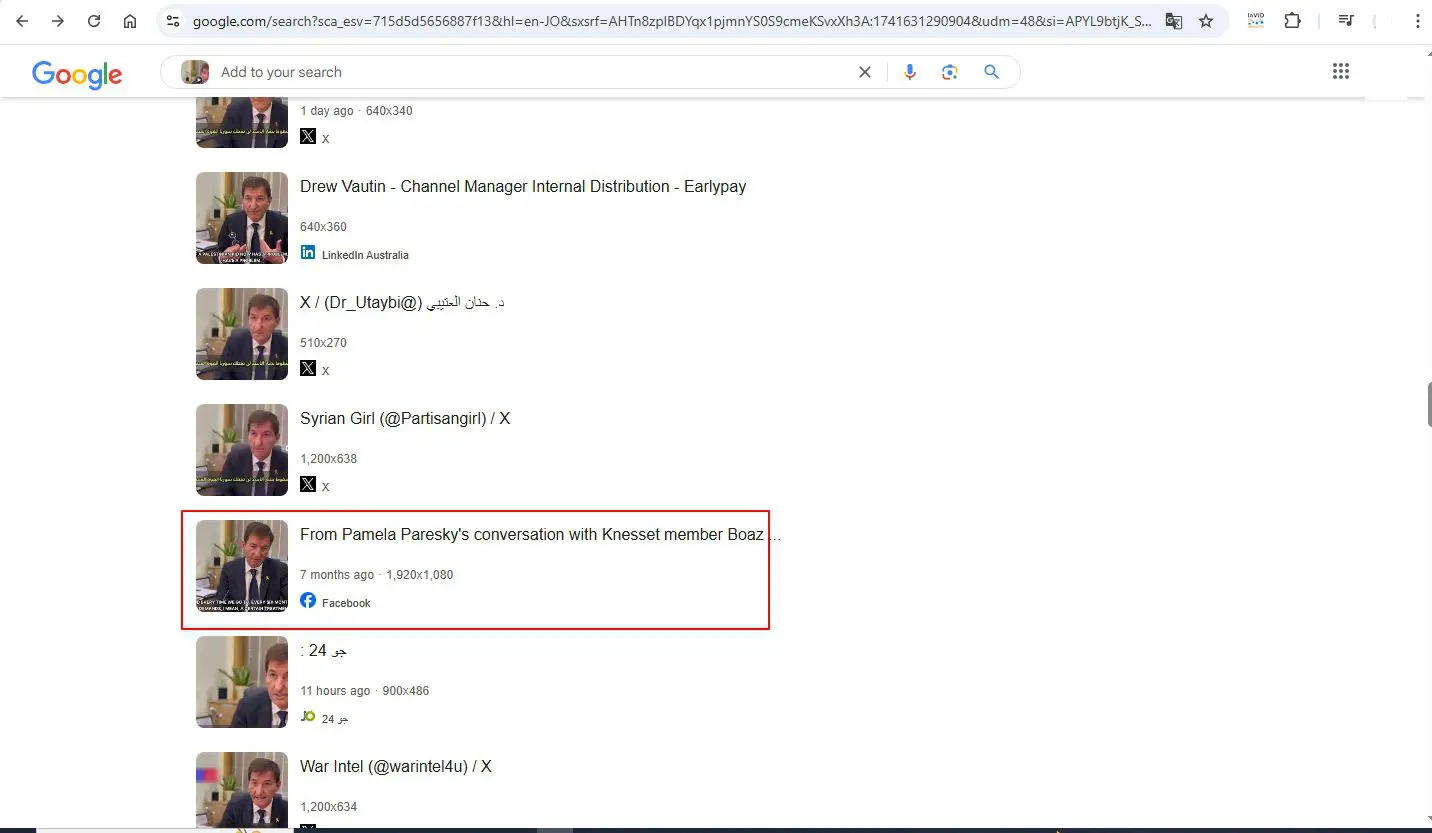1432x833 pixels.
Task: Go forward in browser history
Action: click(x=58, y=21)
